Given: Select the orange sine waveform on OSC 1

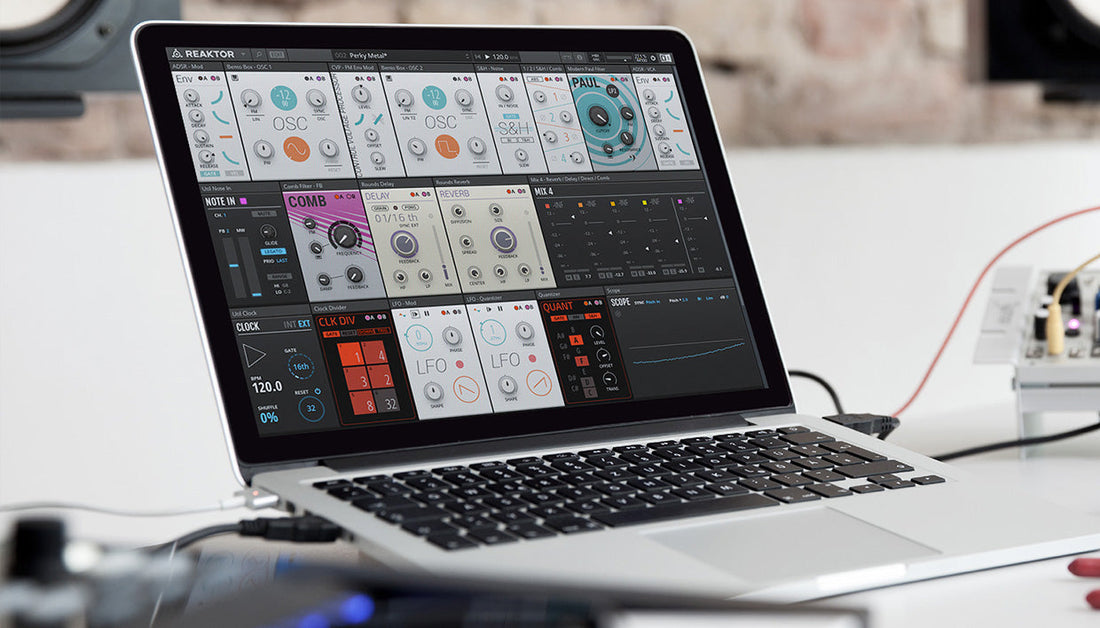Looking at the screenshot, I should [x=297, y=149].
